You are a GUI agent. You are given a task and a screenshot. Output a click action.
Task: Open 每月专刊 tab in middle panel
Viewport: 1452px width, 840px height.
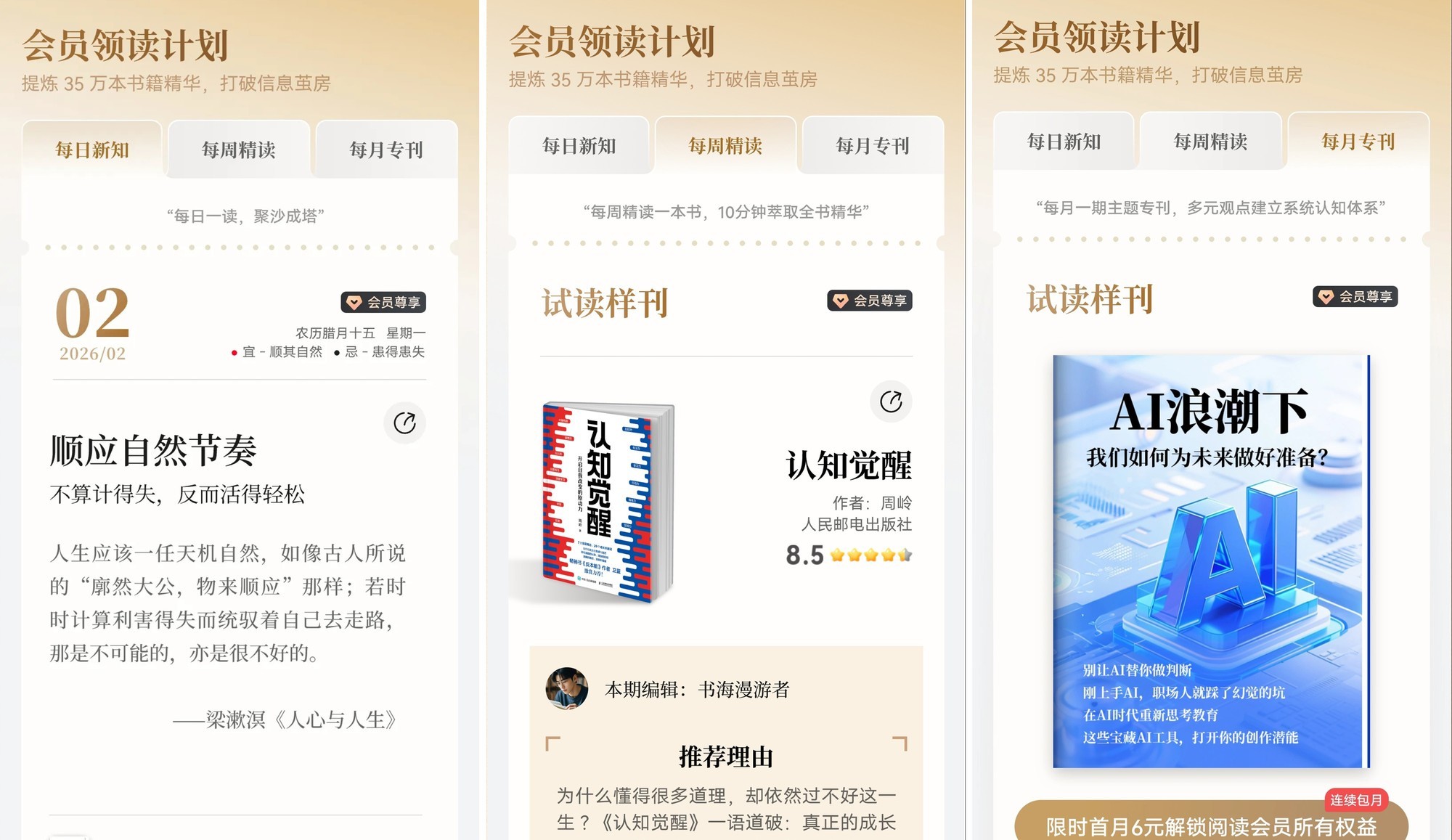coord(873,146)
